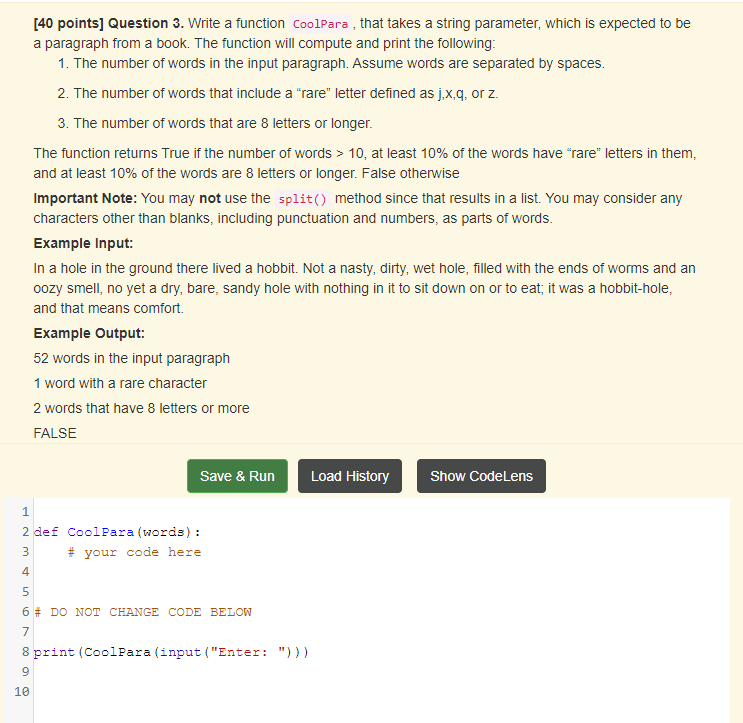Click the print(CoolPara(input("Enter: "))) line

coord(171,652)
